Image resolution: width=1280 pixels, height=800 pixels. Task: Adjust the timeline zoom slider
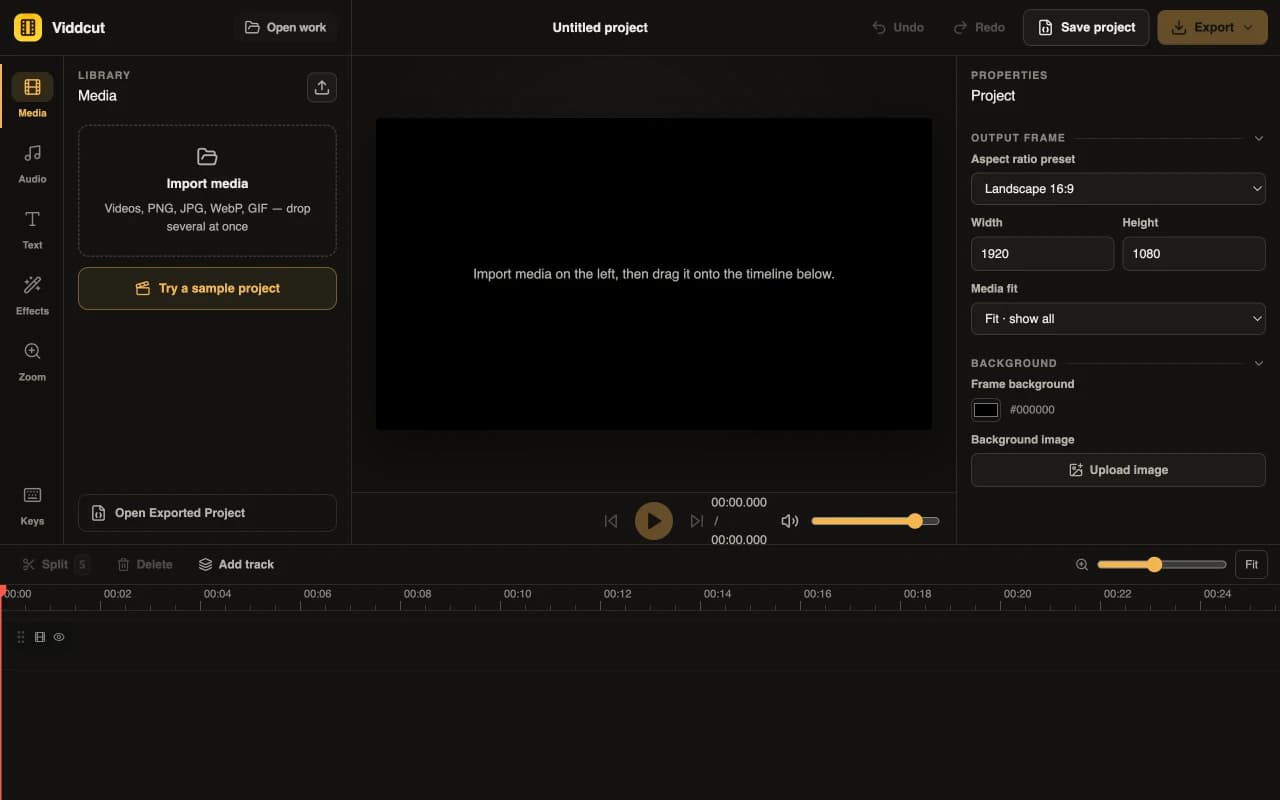coord(1162,565)
